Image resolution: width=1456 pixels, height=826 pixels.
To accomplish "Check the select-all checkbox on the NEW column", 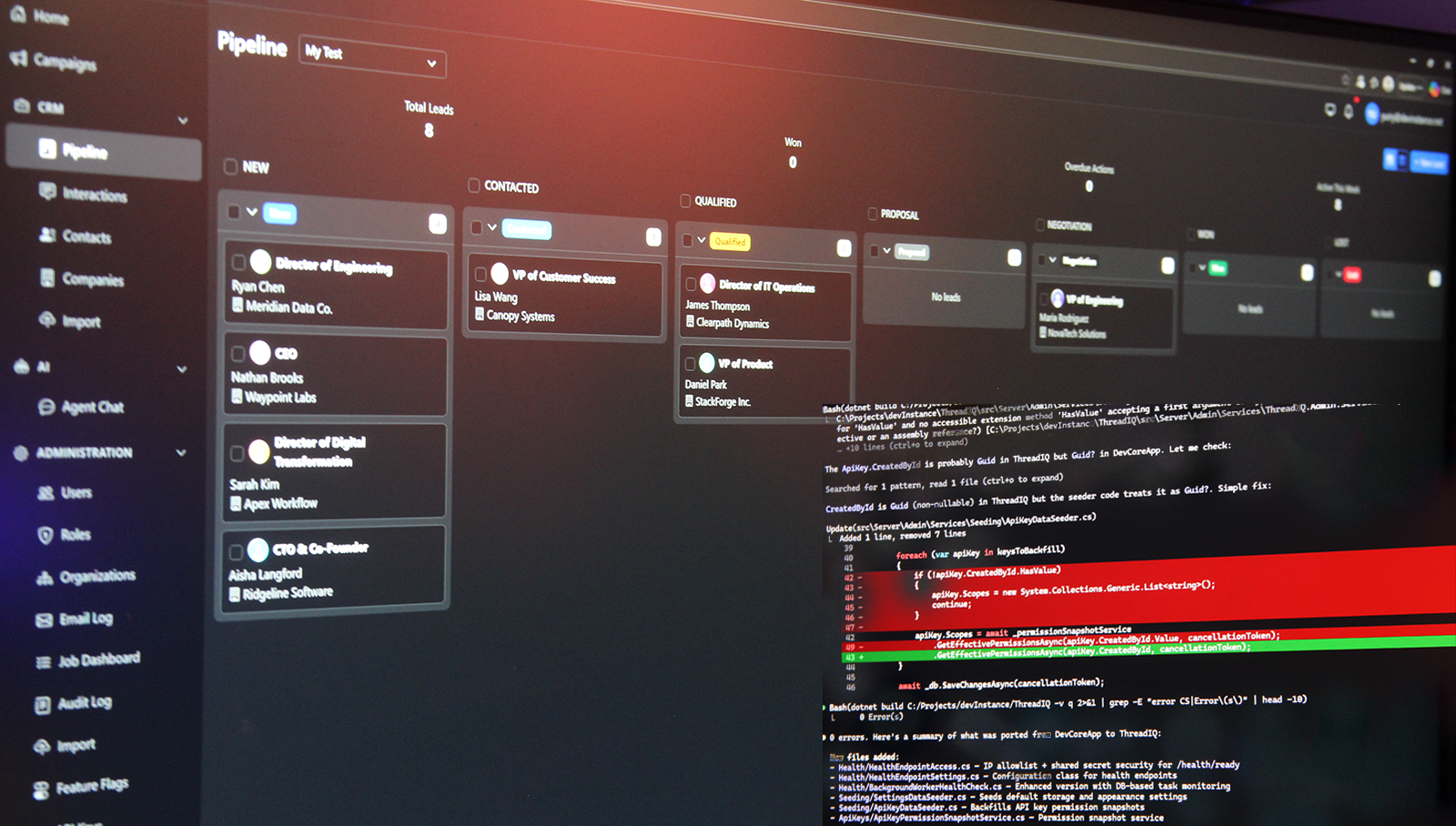I will point(230,166).
